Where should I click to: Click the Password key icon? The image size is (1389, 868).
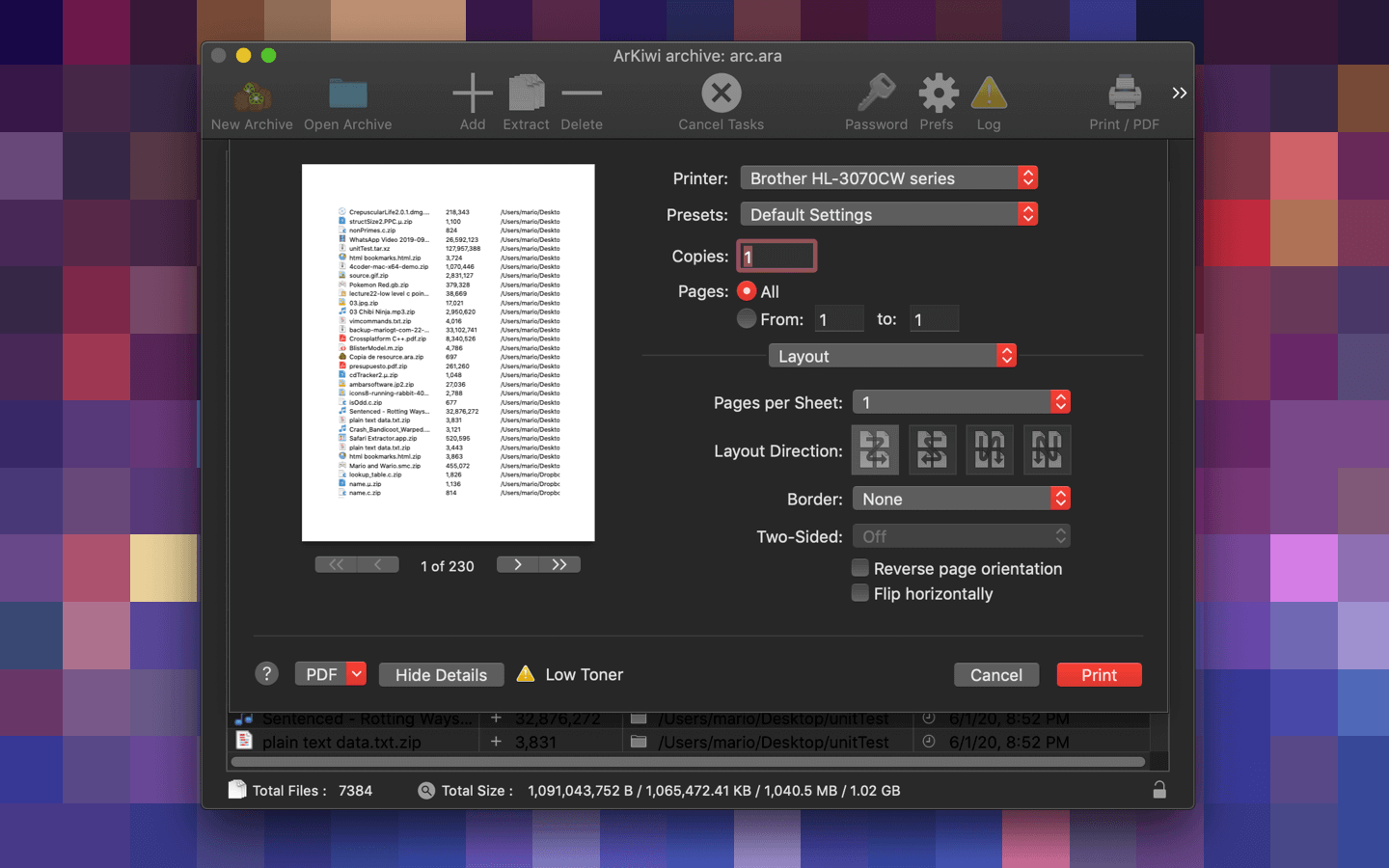[x=876, y=95]
